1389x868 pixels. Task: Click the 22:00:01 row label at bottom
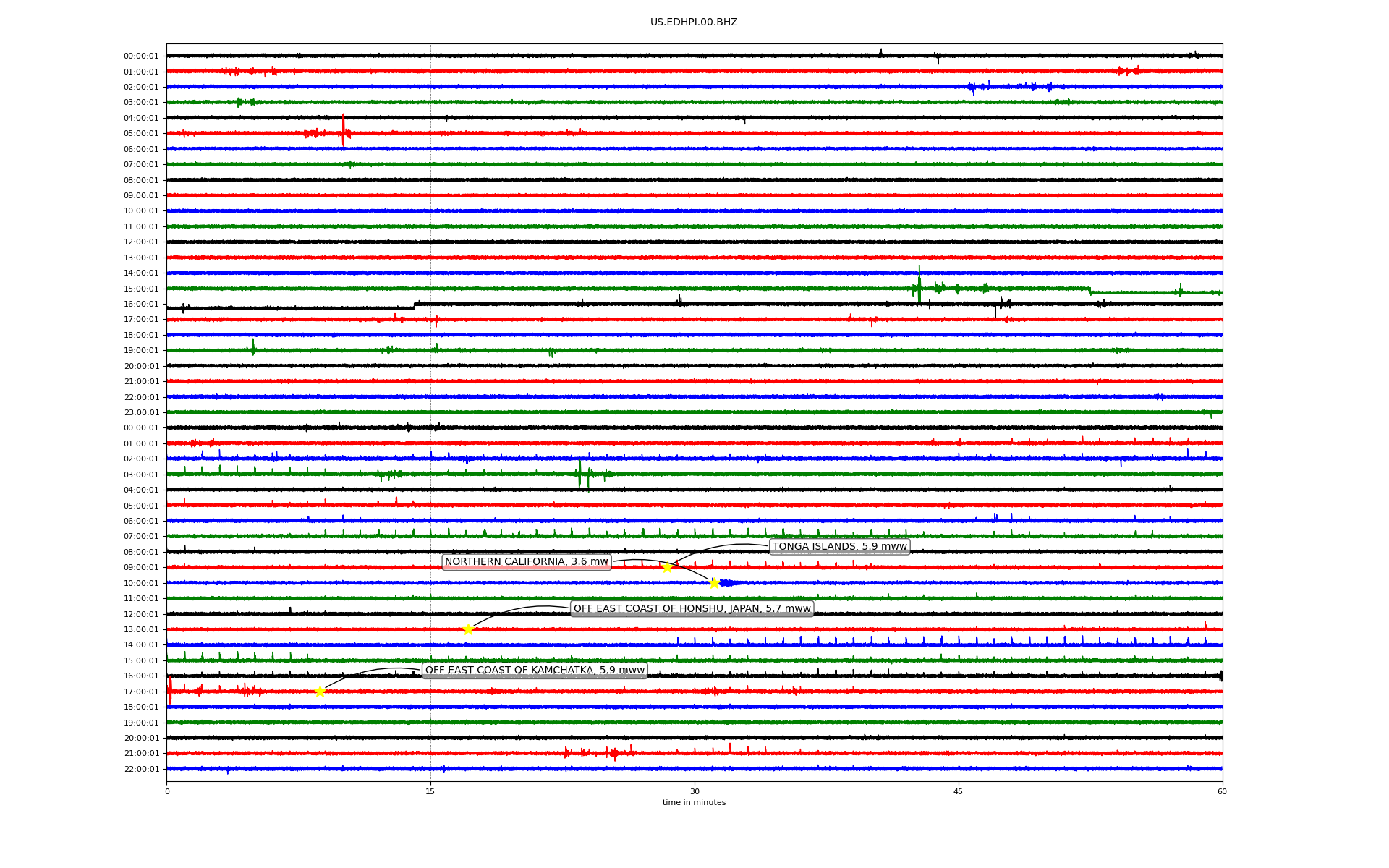coord(141,769)
